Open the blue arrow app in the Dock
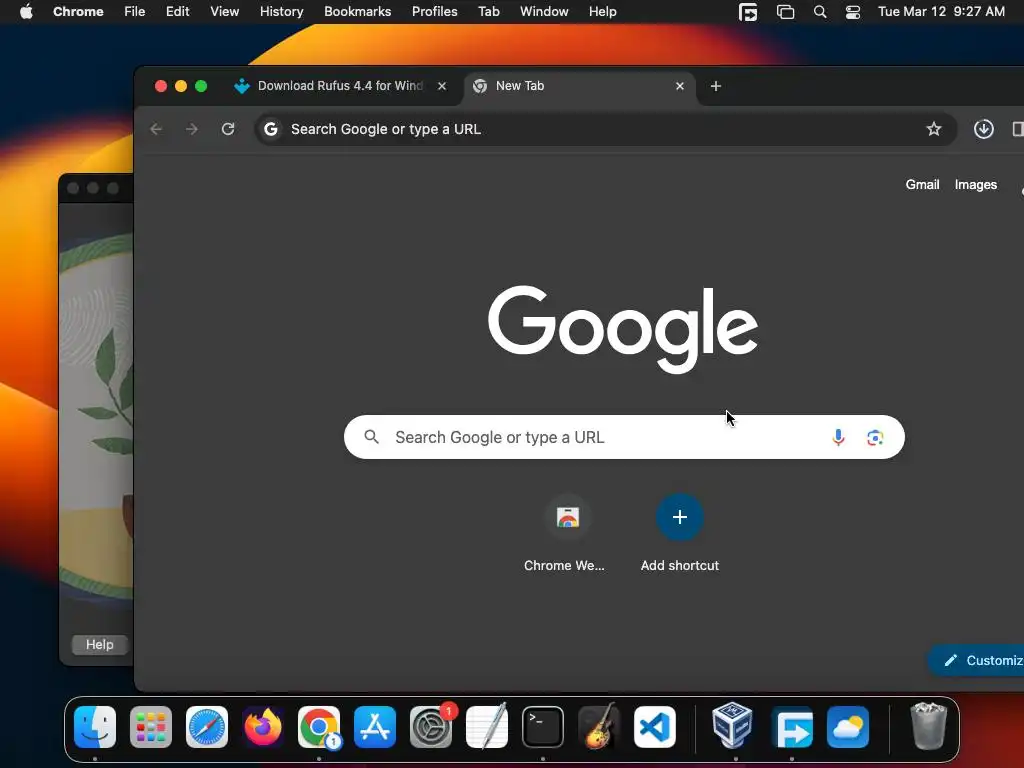The height and width of the screenshot is (768, 1024). tap(792, 727)
